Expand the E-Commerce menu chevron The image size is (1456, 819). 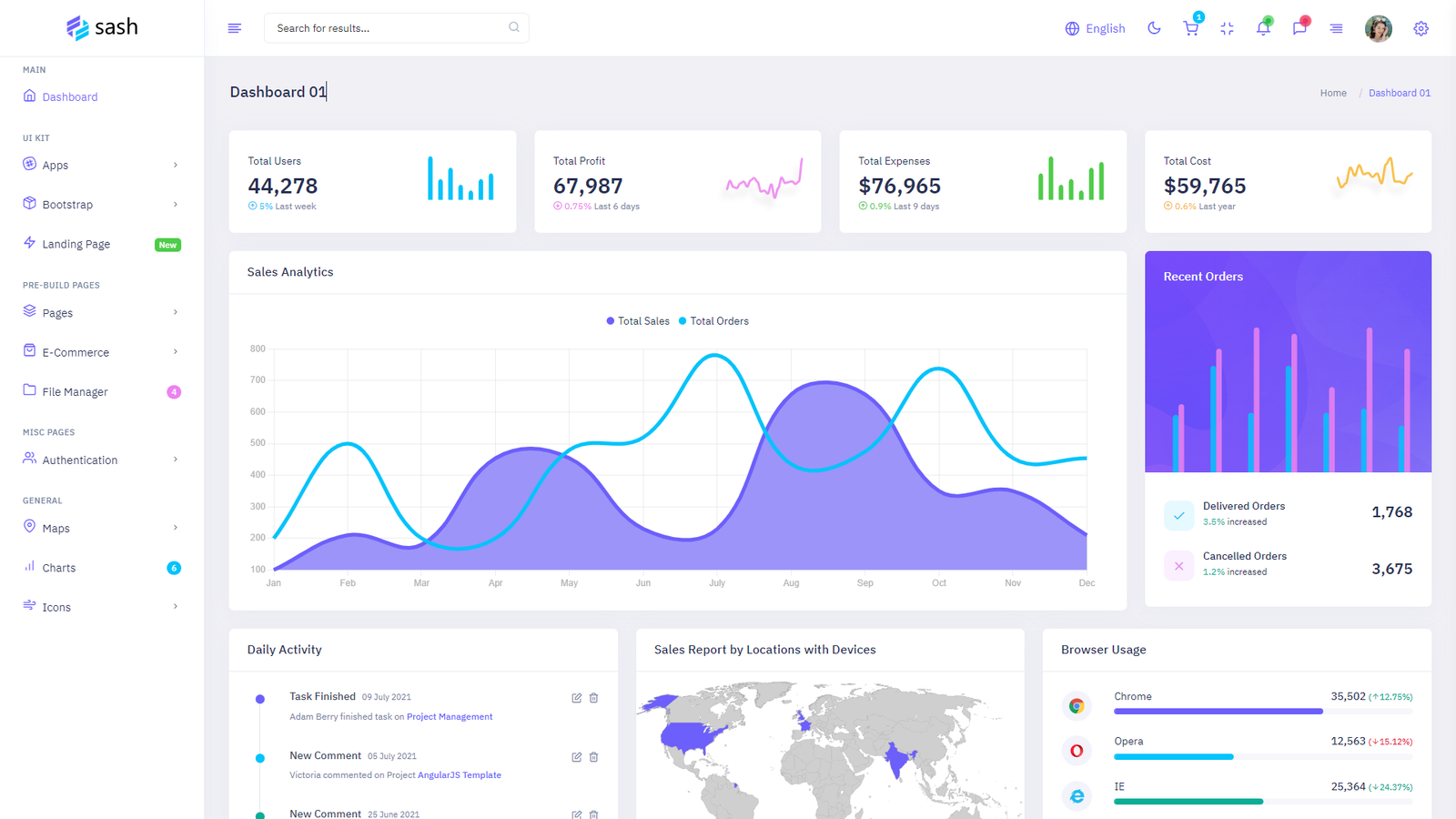[x=176, y=351]
